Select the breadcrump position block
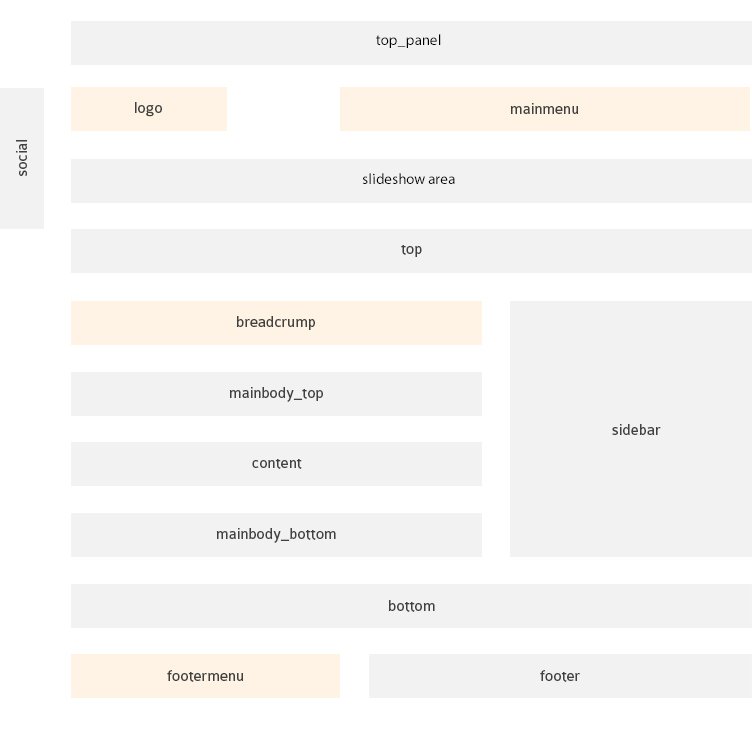 click(276, 323)
